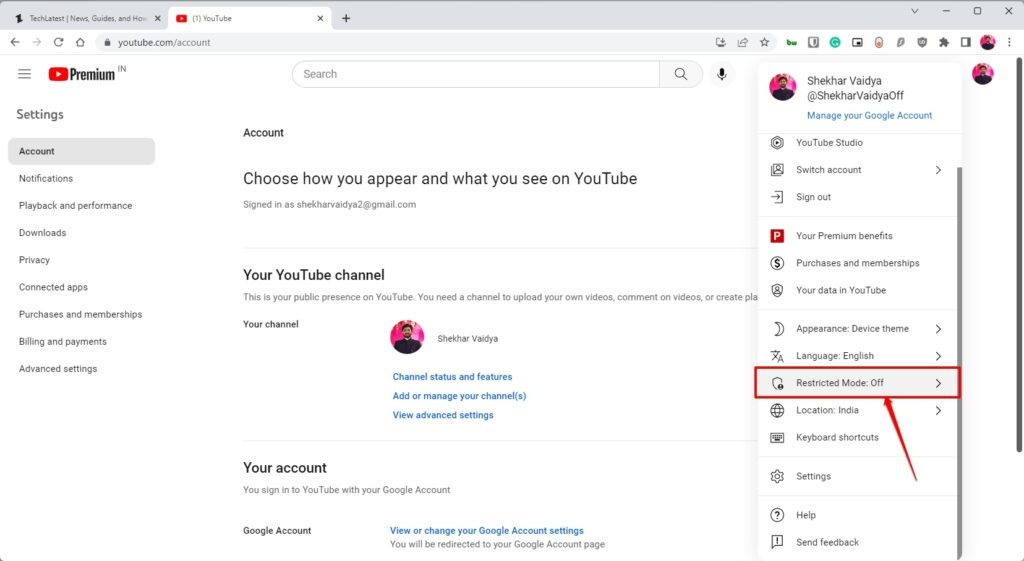Open the browser side panel icon
Viewport: 1024px width, 561px height.
(965, 42)
